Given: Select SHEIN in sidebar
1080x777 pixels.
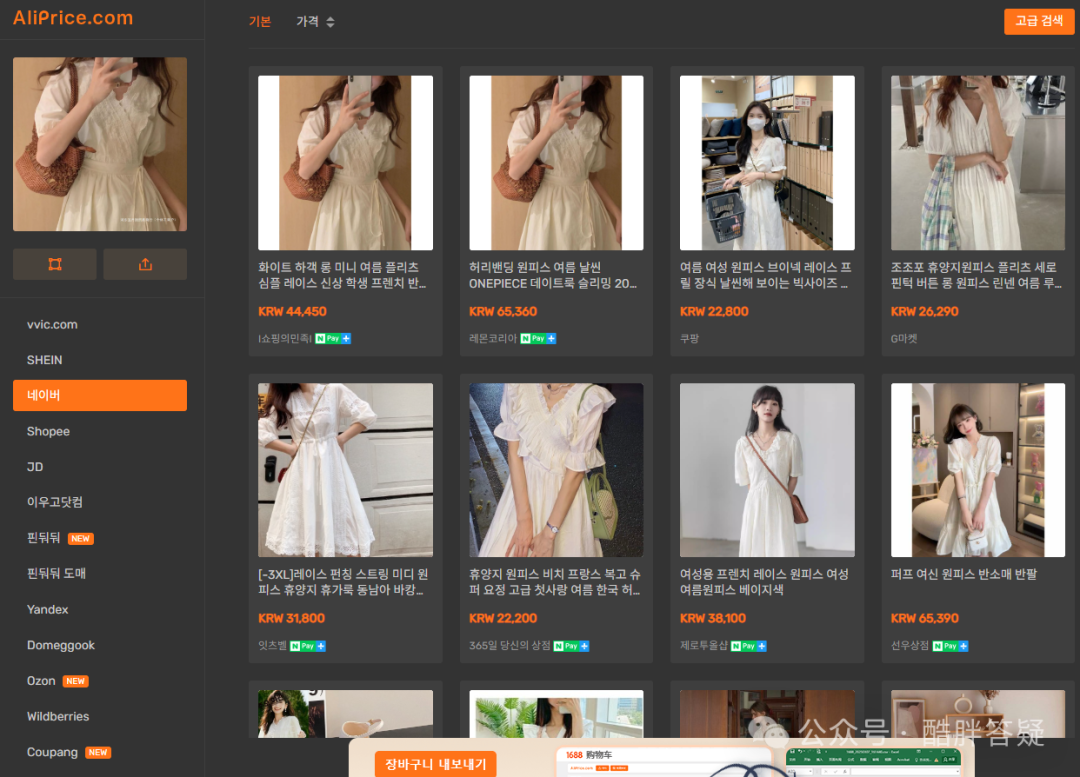Looking at the screenshot, I should click(45, 360).
